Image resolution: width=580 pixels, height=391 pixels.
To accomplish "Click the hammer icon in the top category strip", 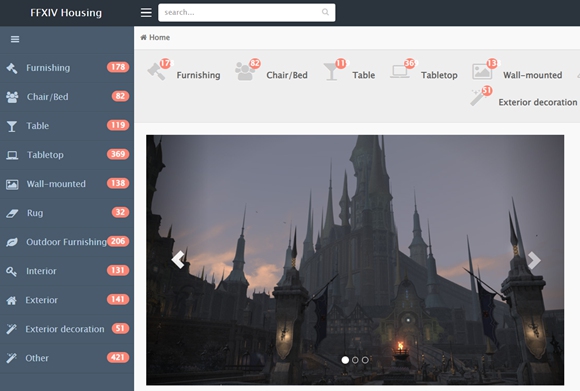I will (x=156, y=71).
